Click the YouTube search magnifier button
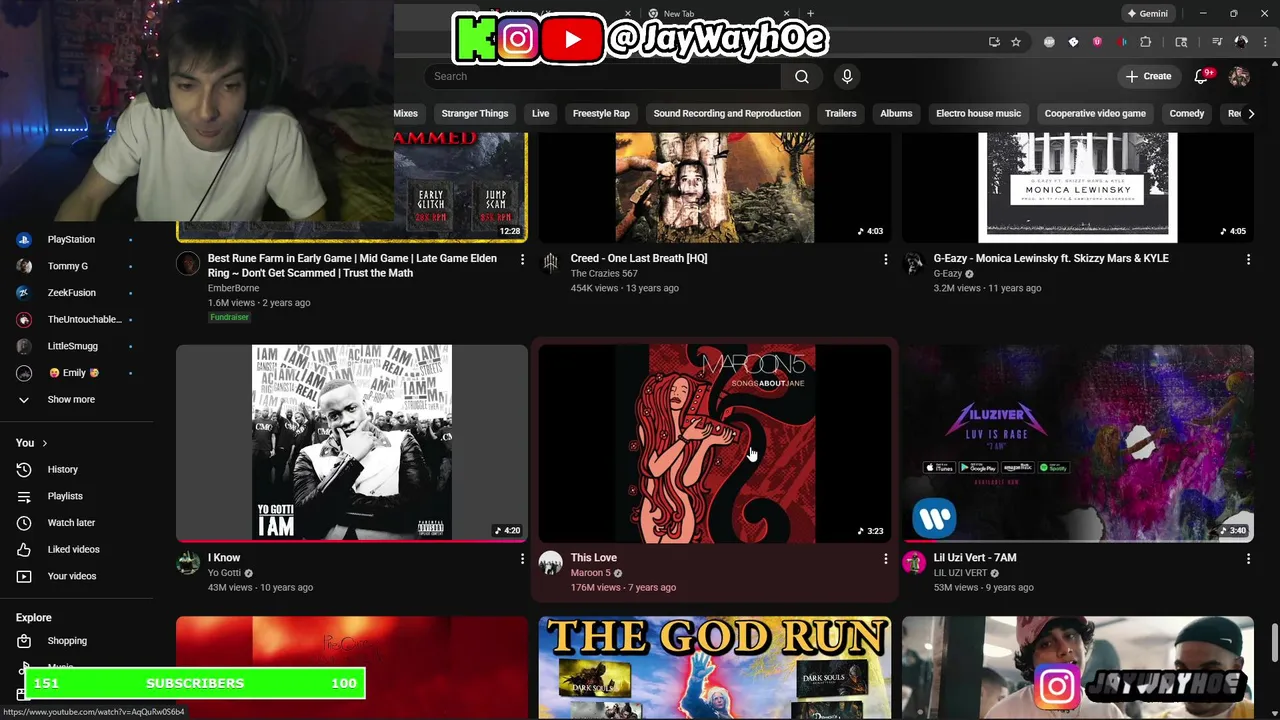 (x=802, y=76)
